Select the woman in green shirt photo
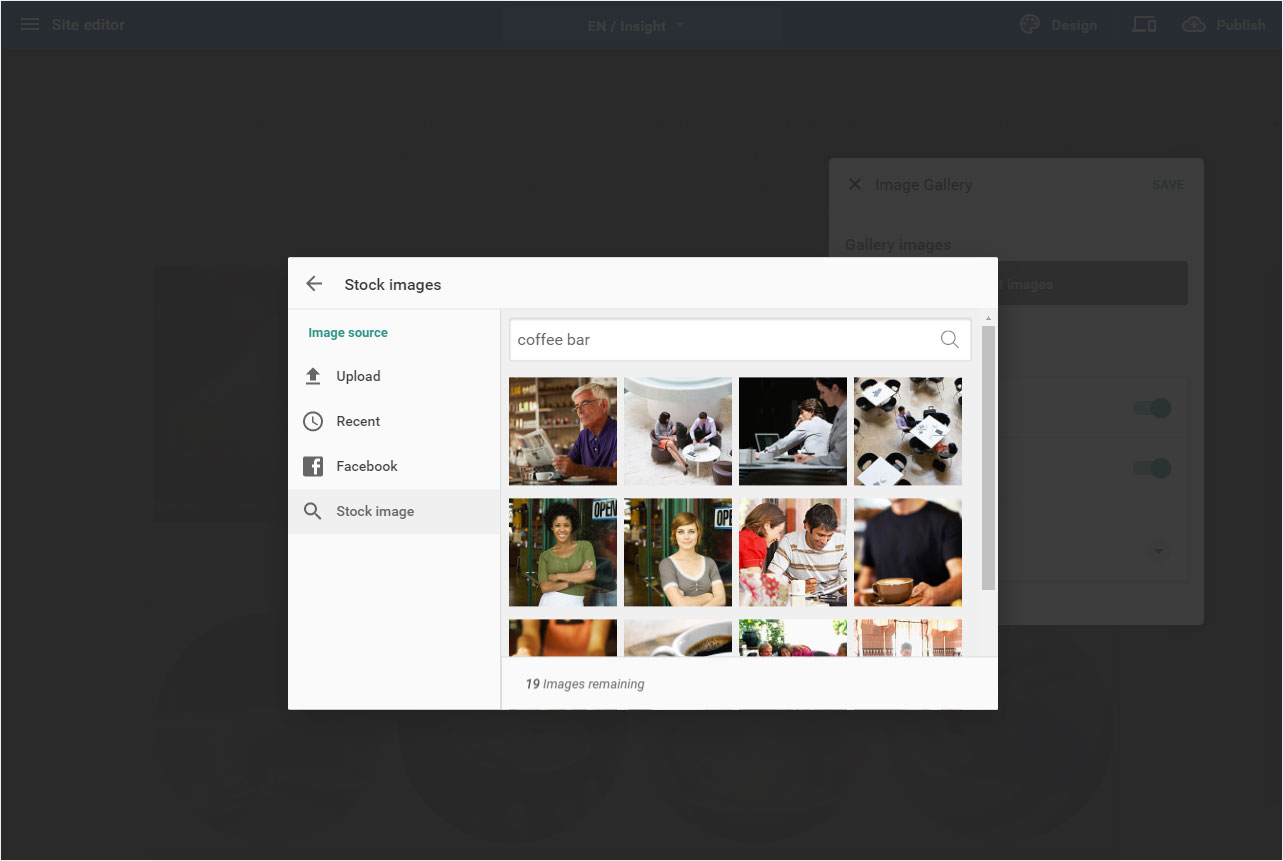Screen dimensions: 1283x861 pos(563,552)
